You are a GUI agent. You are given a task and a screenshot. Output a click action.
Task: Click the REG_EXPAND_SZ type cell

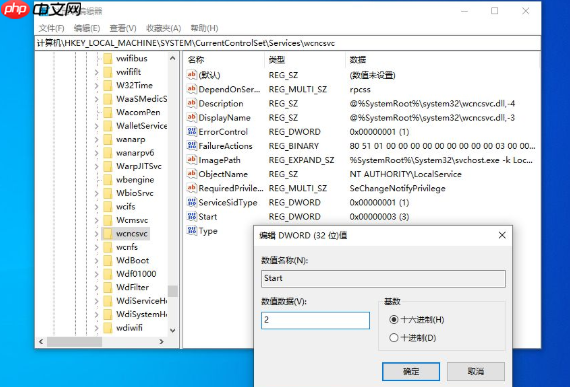click(x=301, y=160)
